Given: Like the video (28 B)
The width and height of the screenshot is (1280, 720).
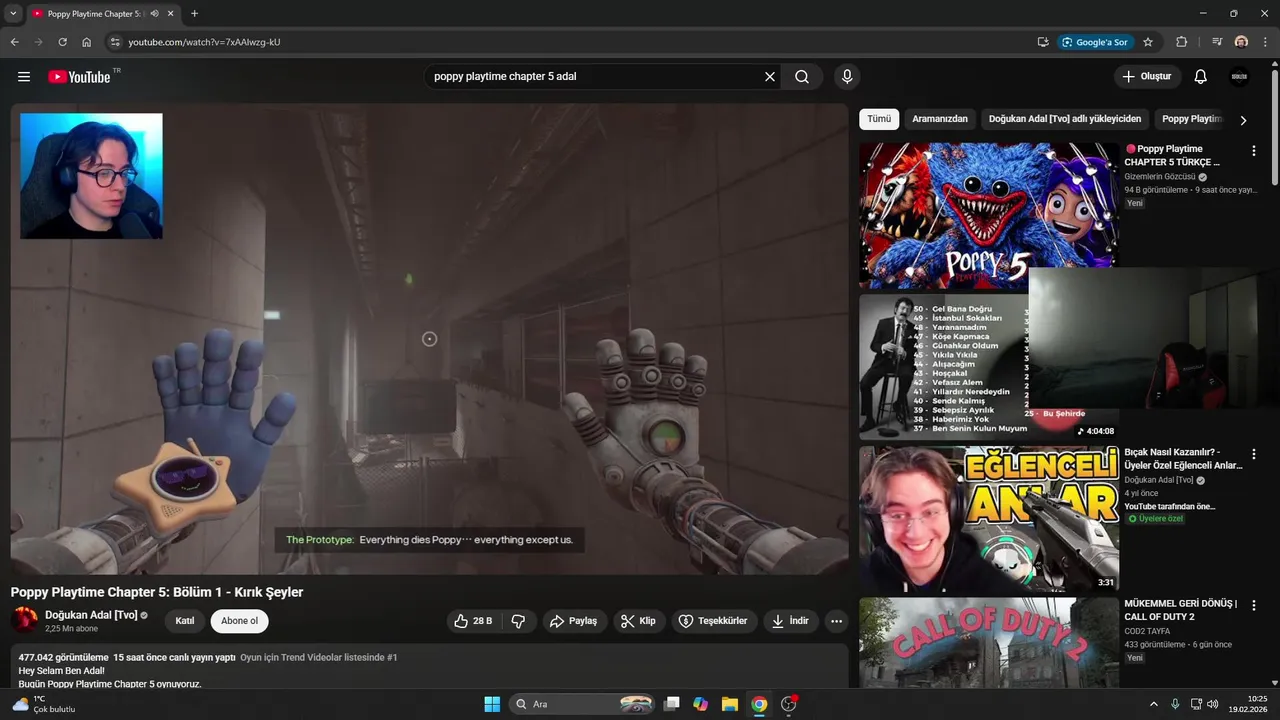Looking at the screenshot, I should [x=473, y=621].
